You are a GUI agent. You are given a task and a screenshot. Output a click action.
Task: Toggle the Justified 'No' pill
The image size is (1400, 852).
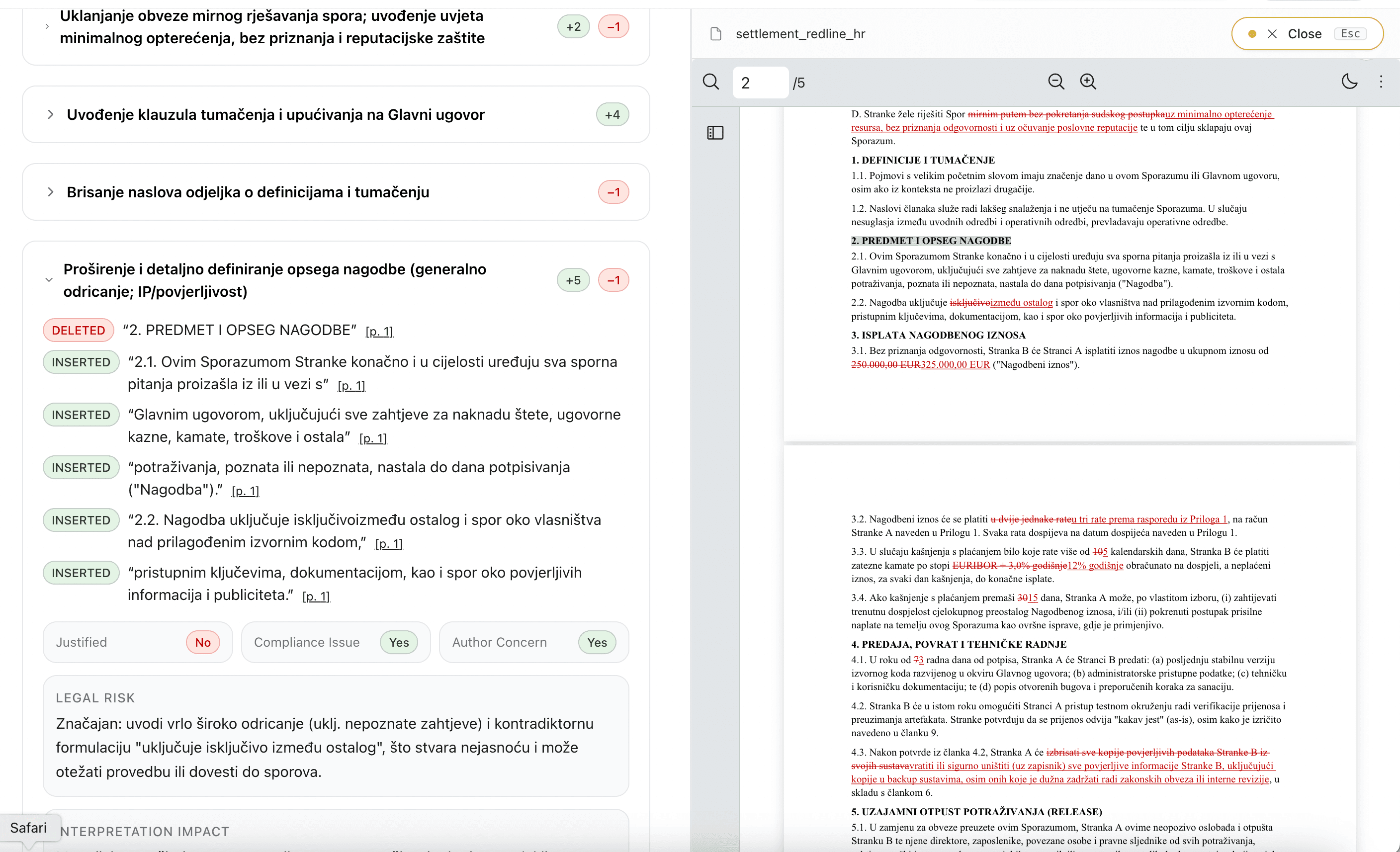pos(203,642)
